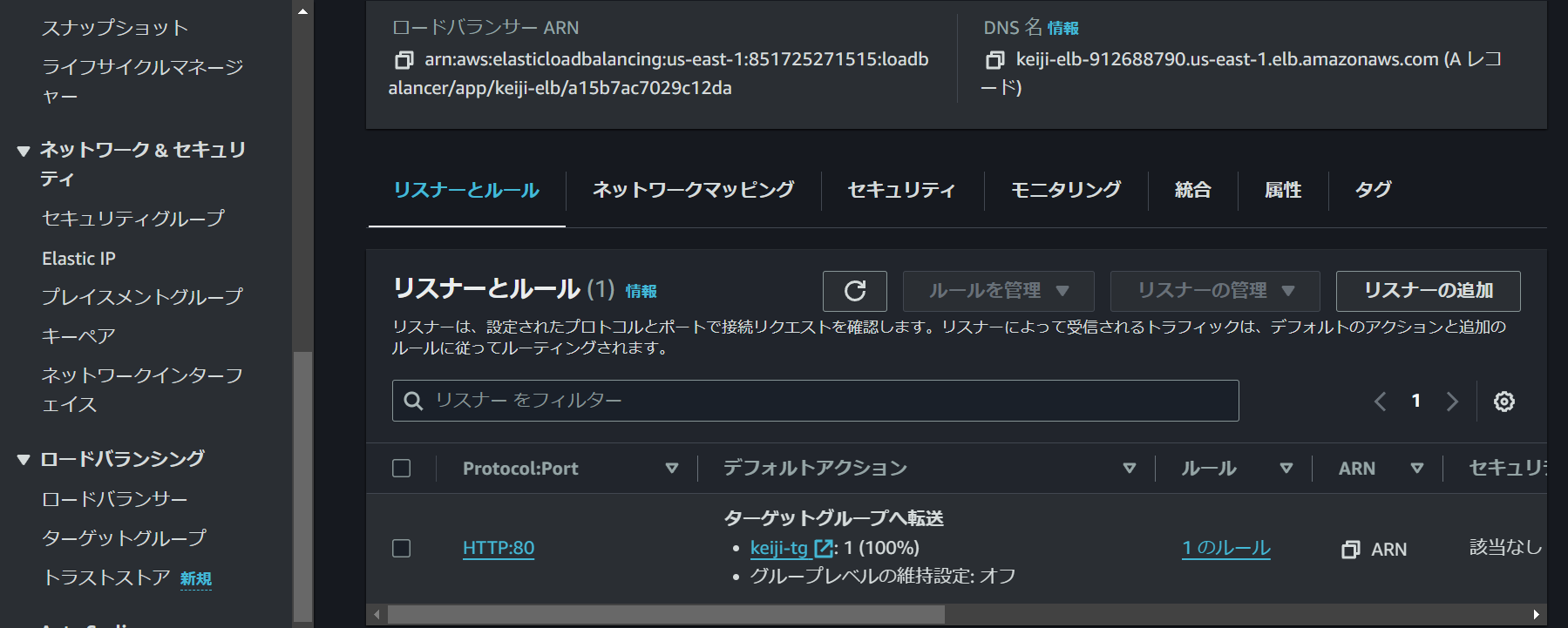Click ターゲットグループへ転送 action text
1568x628 pixels.
coord(833,518)
